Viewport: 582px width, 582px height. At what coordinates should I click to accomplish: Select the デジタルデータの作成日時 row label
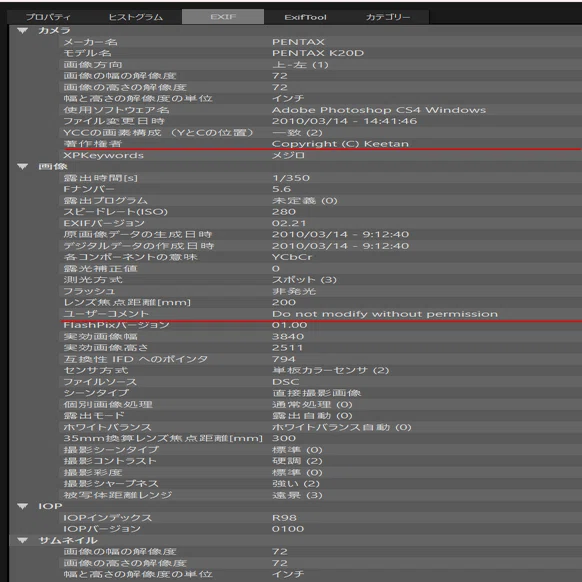[138, 246]
